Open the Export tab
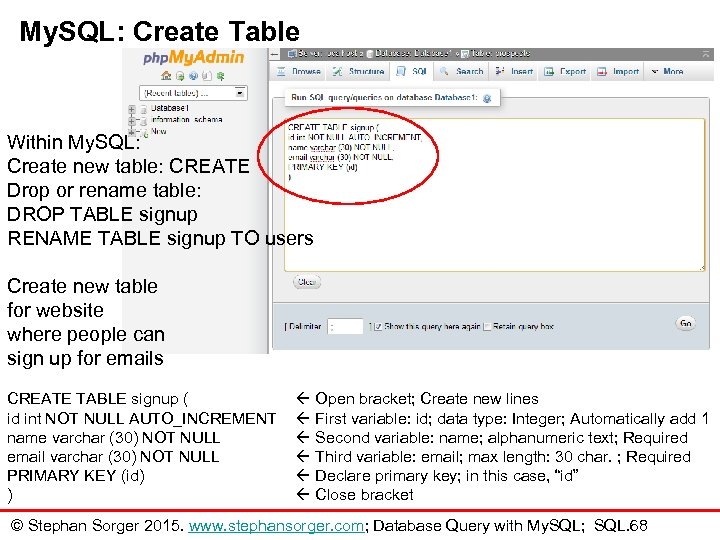Screen dimensions: 720x540 [x=565, y=72]
